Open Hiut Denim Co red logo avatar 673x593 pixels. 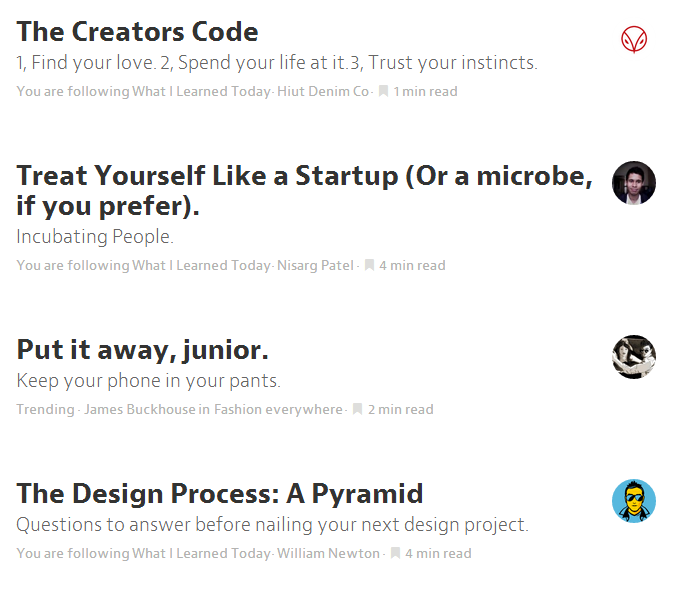(x=633, y=39)
